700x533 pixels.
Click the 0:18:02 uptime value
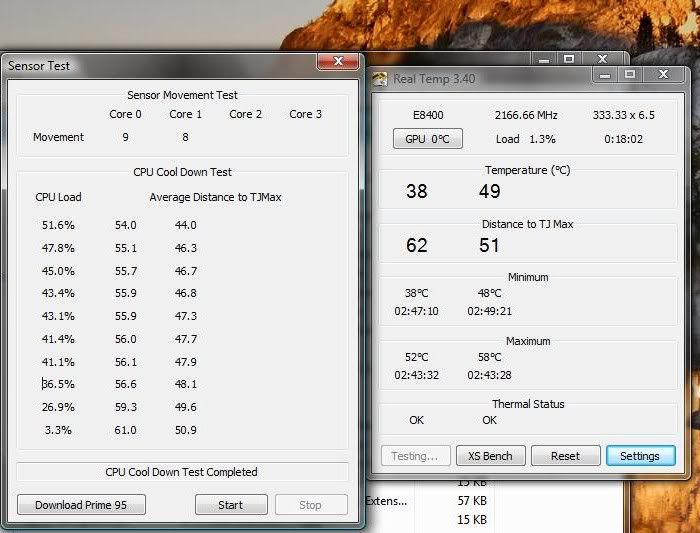624,139
